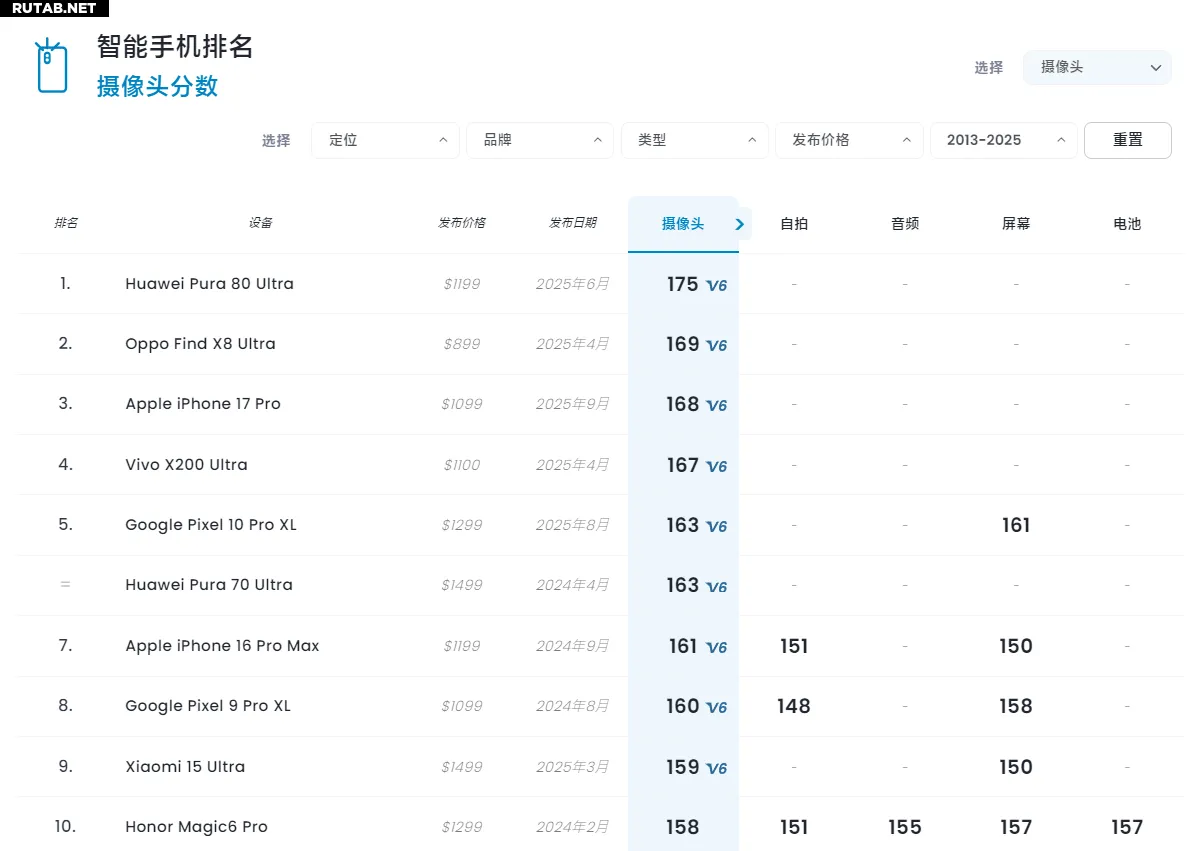Click battery score 157 for Honor Magic6 Pro
The width and height of the screenshot is (1204, 851).
tap(1127, 827)
